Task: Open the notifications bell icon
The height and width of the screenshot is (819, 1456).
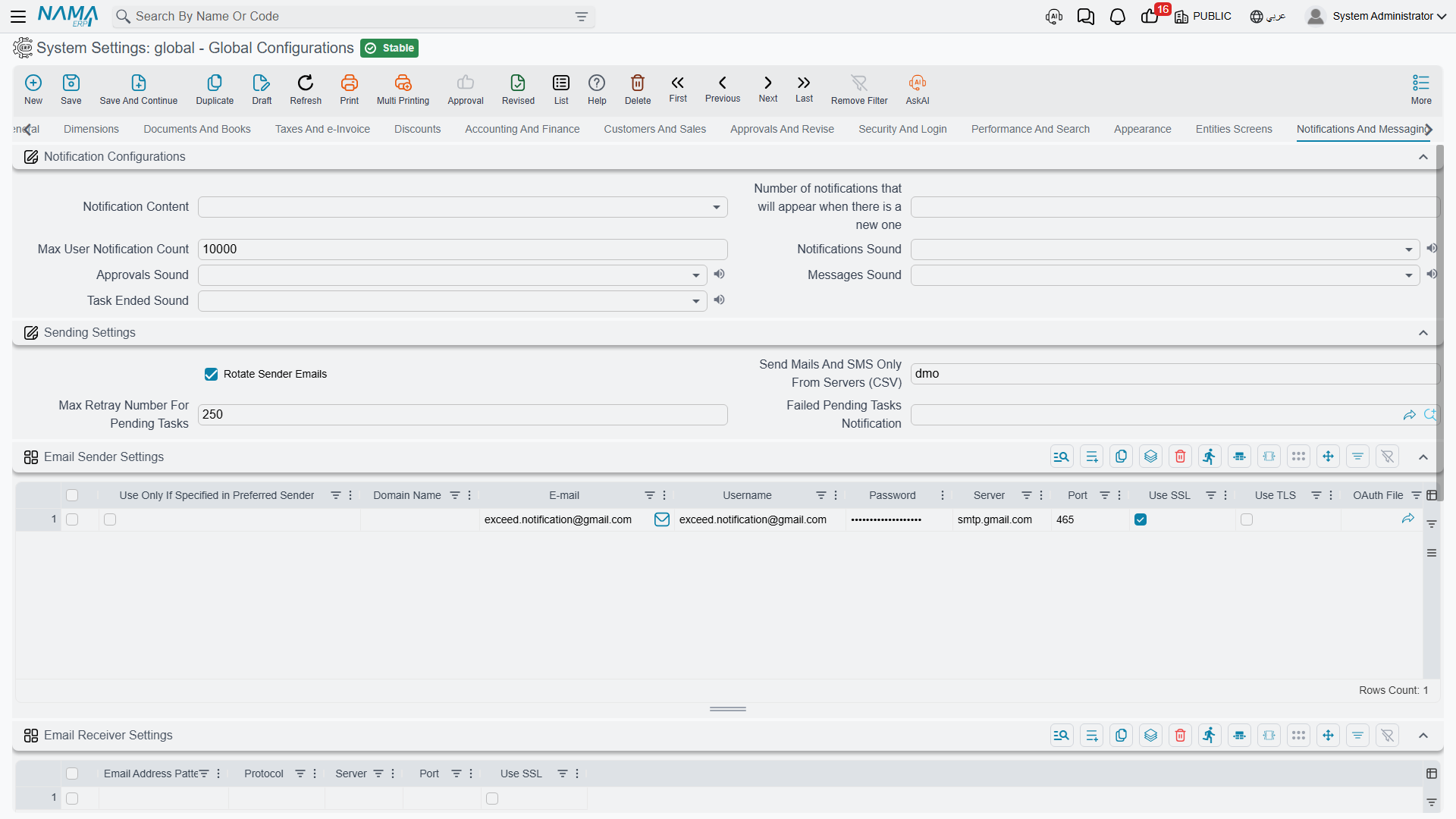Action: (x=1117, y=17)
